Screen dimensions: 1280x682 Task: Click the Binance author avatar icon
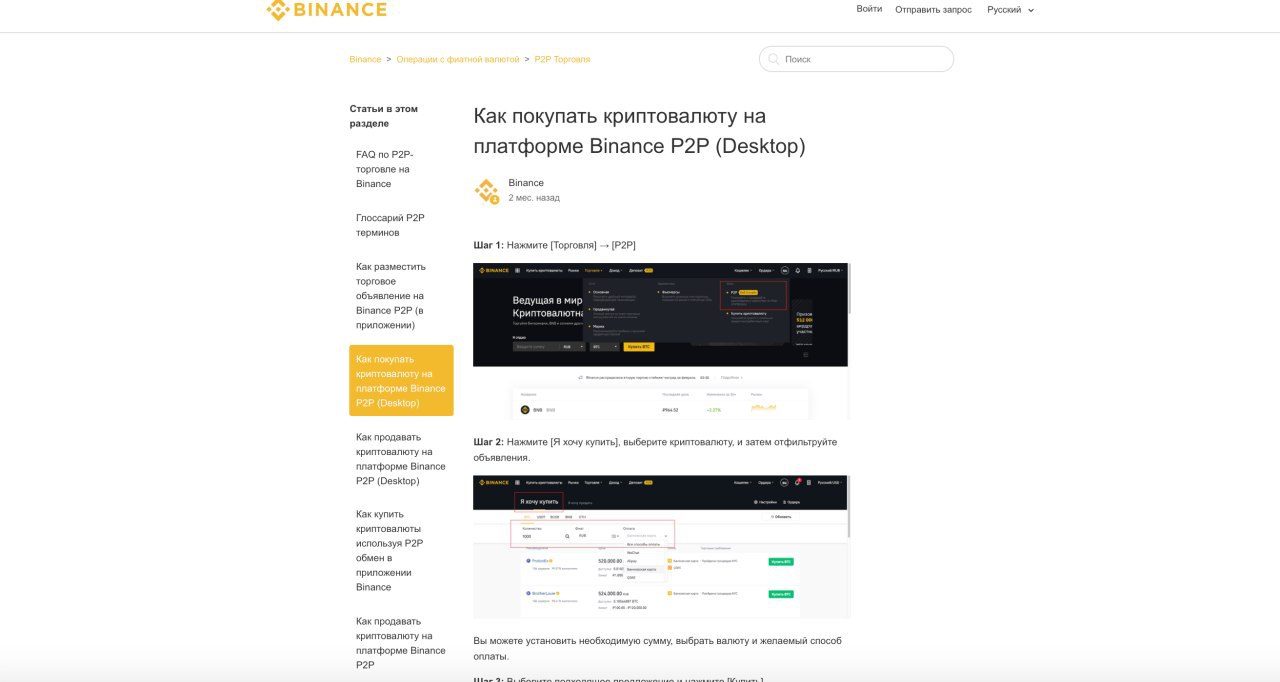click(486, 191)
